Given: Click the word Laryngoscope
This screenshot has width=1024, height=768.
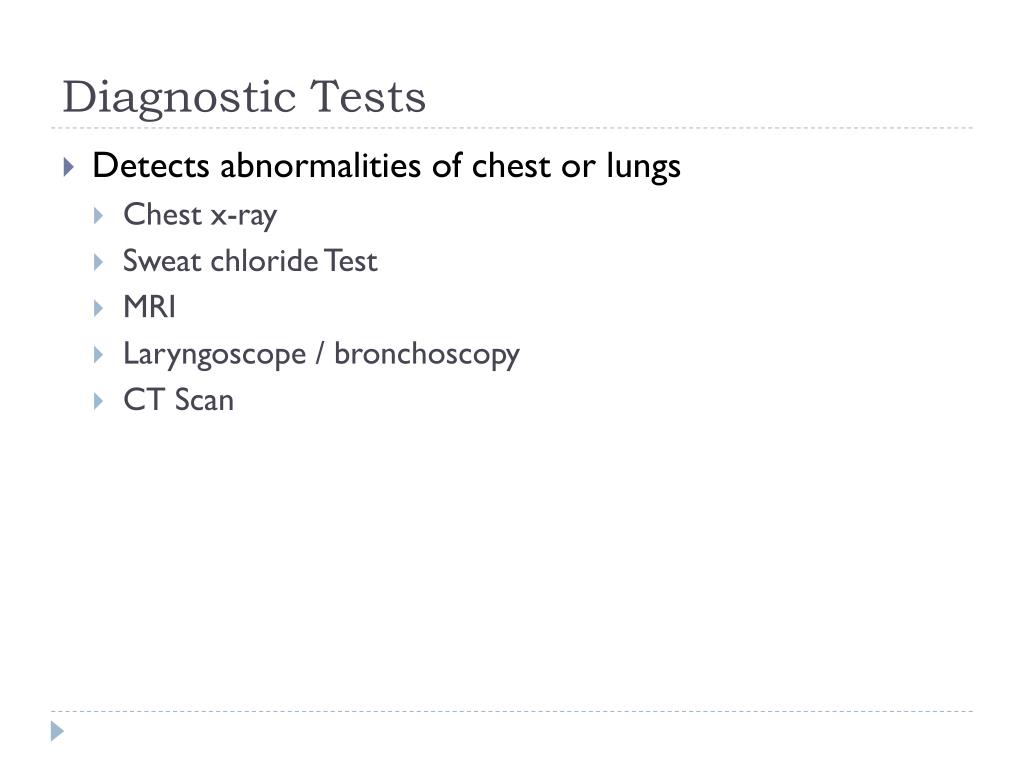Looking at the screenshot, I should (215, 355).
